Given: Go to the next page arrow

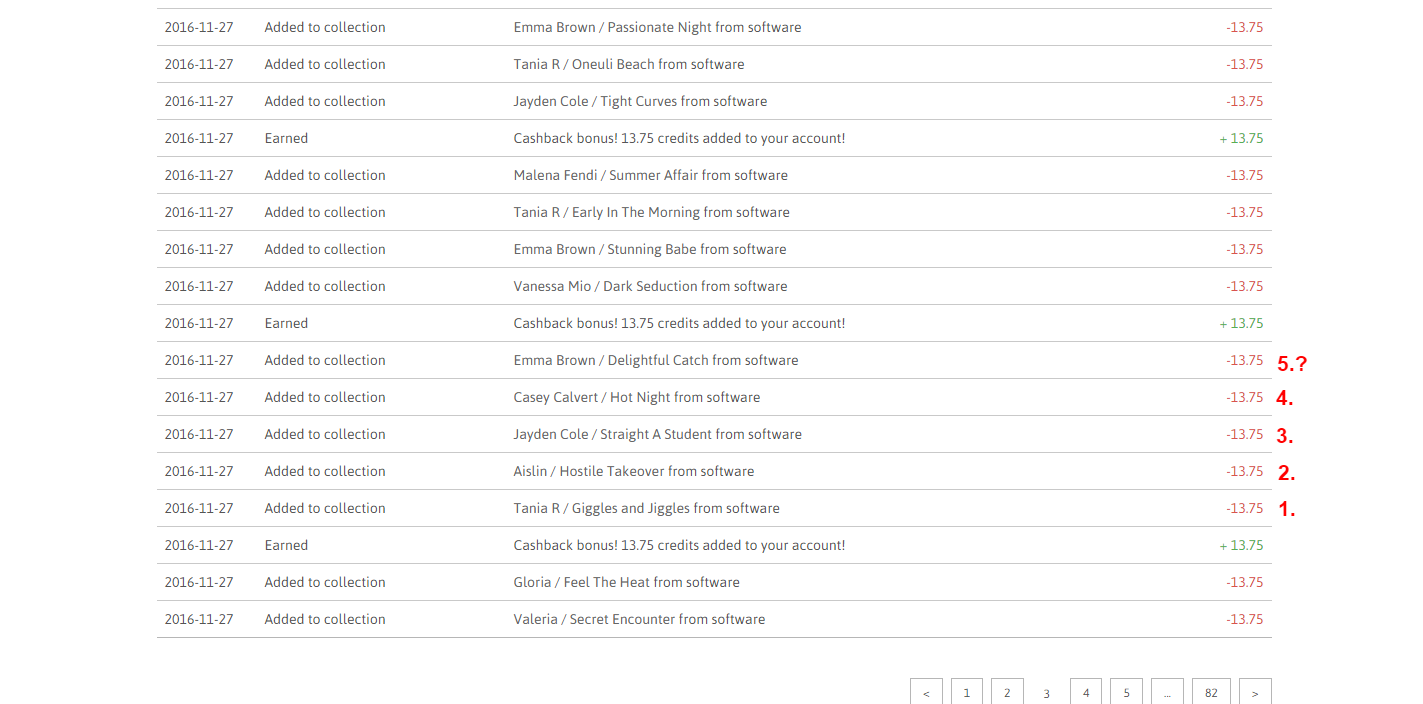Looking at the screenshot, I should pyautogui.click(x=1255, y=692).
